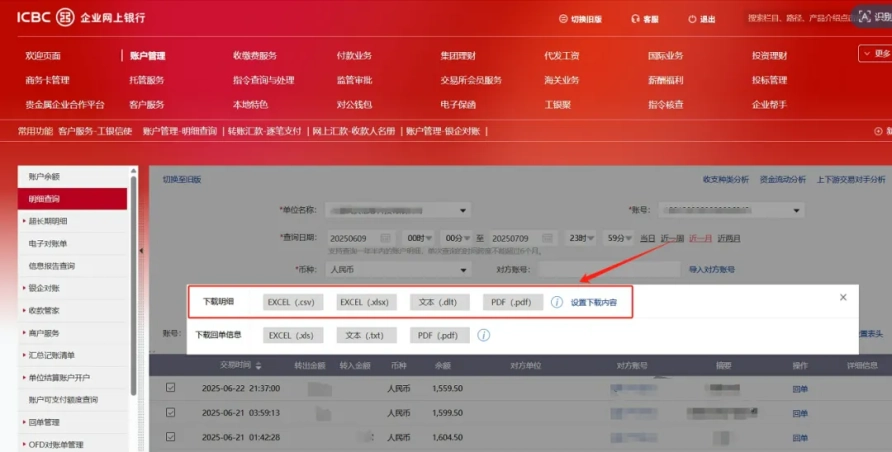Viewport: 892px width, 452px height.
Task: Open 客服 headset support icon
Action: coord(635,19)
